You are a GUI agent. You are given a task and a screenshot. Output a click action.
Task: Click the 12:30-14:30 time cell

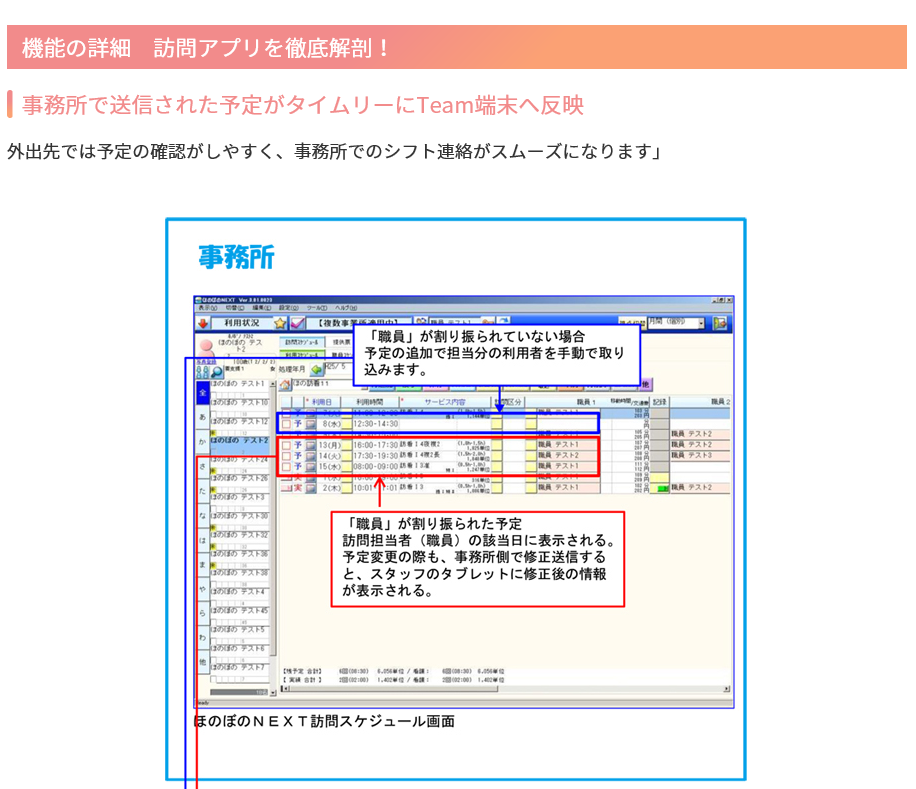tap(375, 424)
